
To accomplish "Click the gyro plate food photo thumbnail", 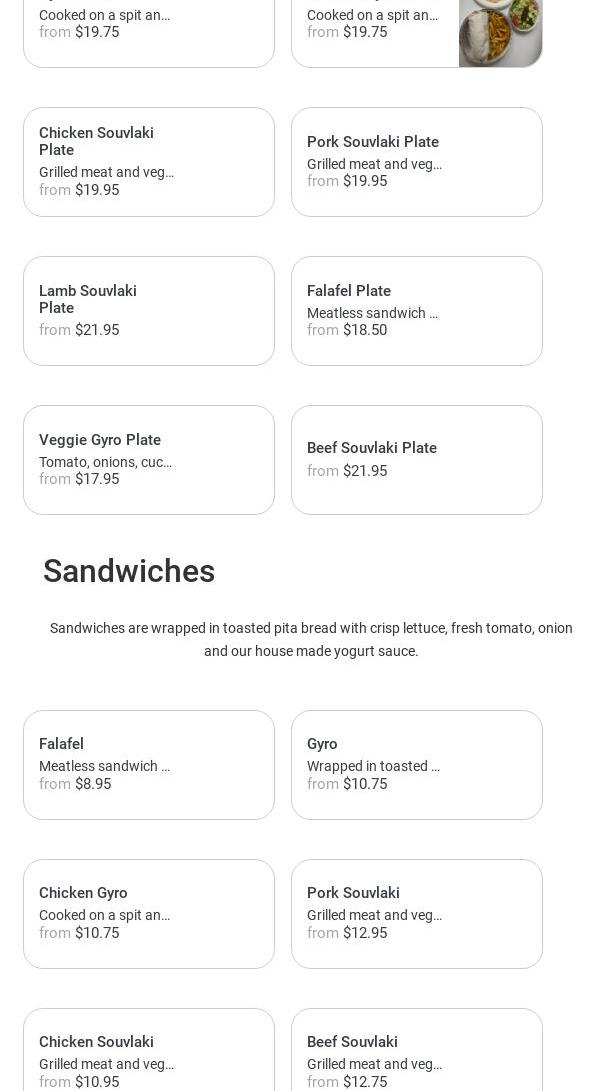I will 500,32.
